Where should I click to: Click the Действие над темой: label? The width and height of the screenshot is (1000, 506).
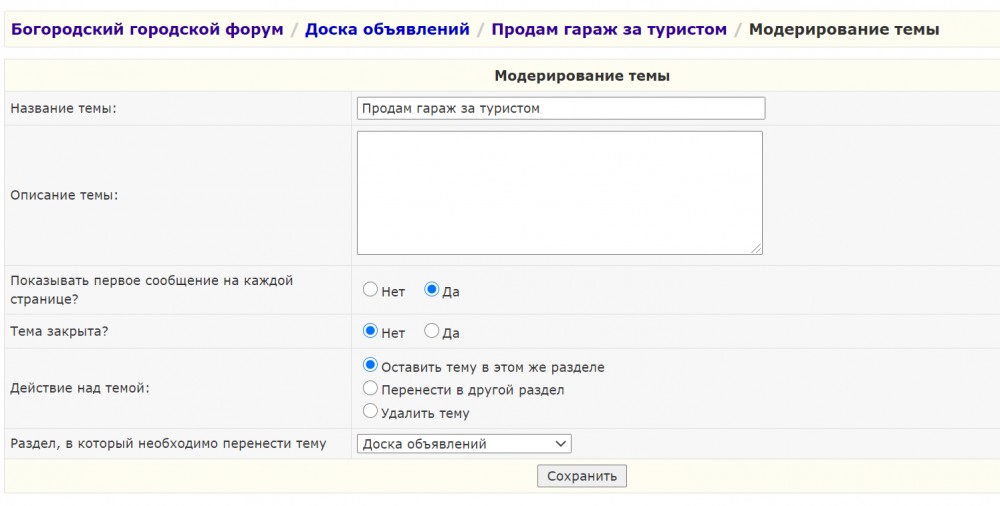coord(80,389)
